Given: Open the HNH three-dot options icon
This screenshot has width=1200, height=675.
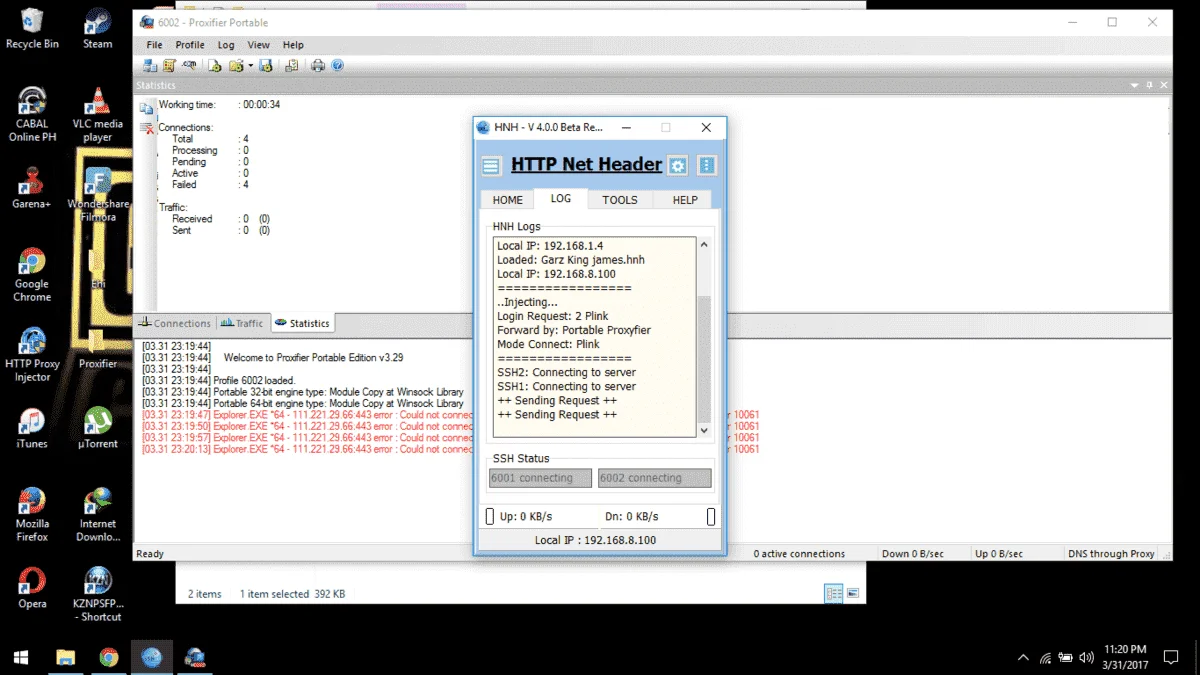Looking at the screenshot, I should click(x=707, y=166).
